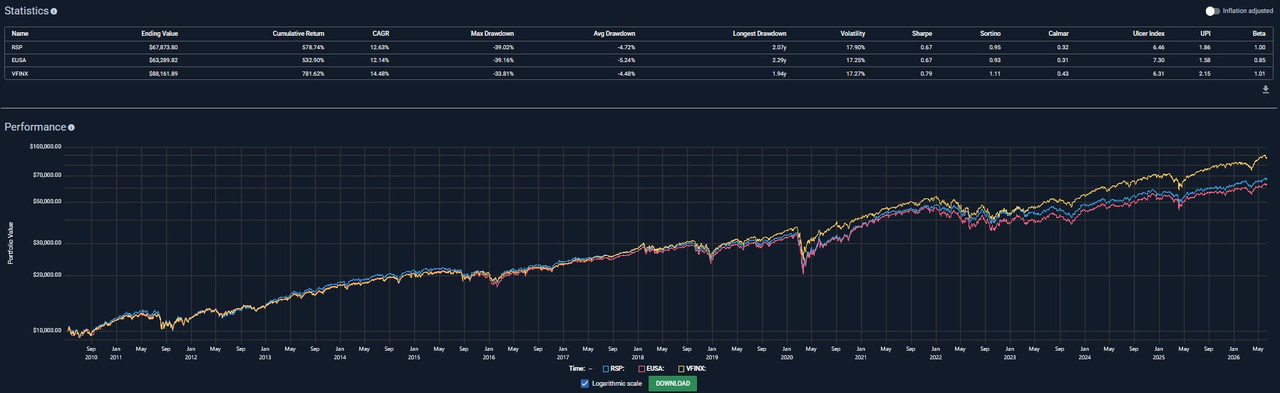Click the Performance section heading
Screen dimensions: 1280x393
(35, 128)
